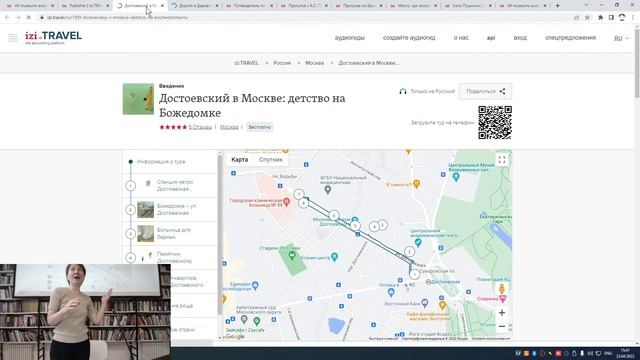
Task: Click the browser forward arrow
Action: tap(18, 18)
